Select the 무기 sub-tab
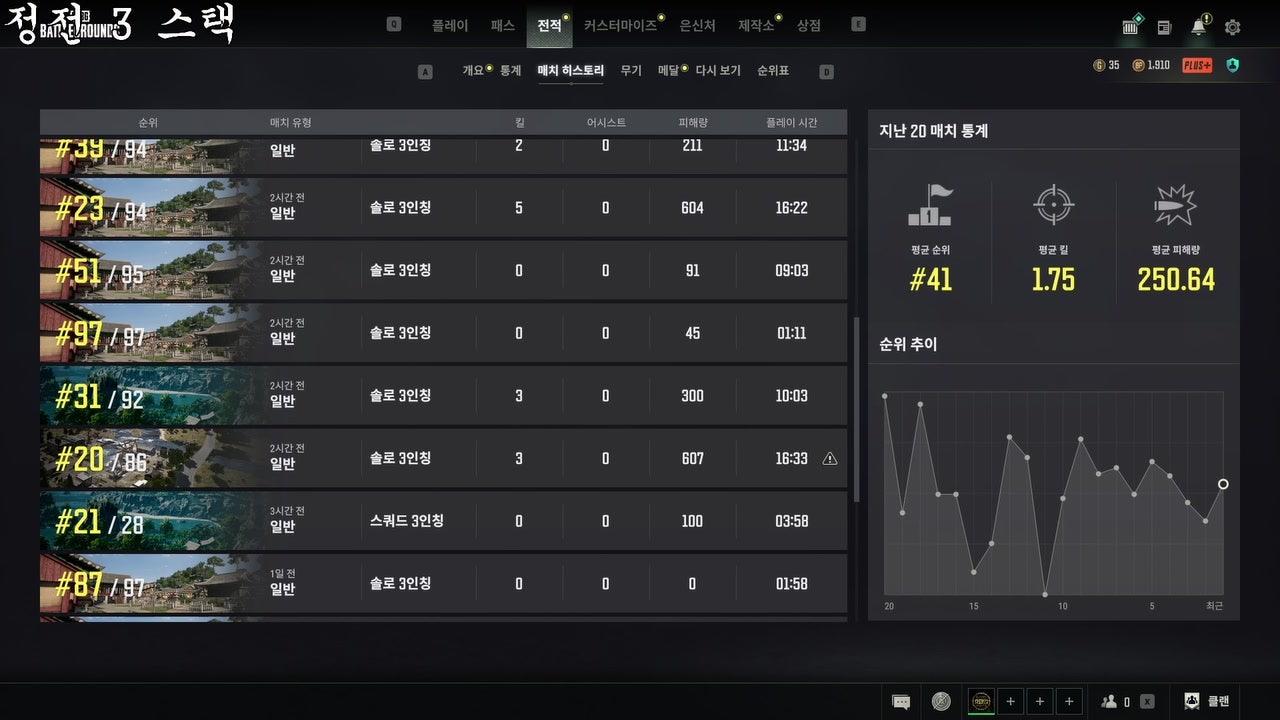 click(631, 71)
